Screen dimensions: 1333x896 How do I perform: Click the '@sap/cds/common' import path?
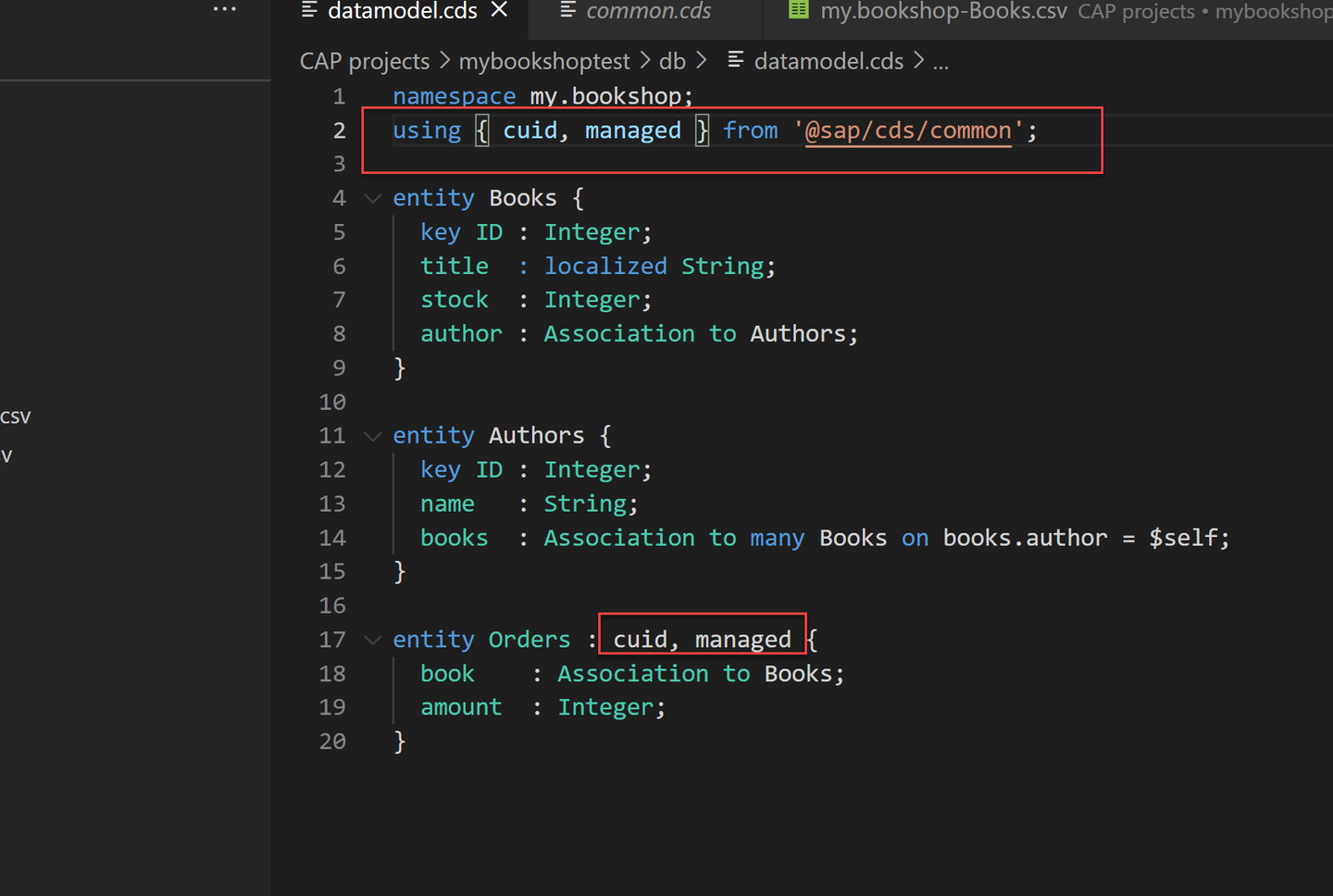(909, 131)
